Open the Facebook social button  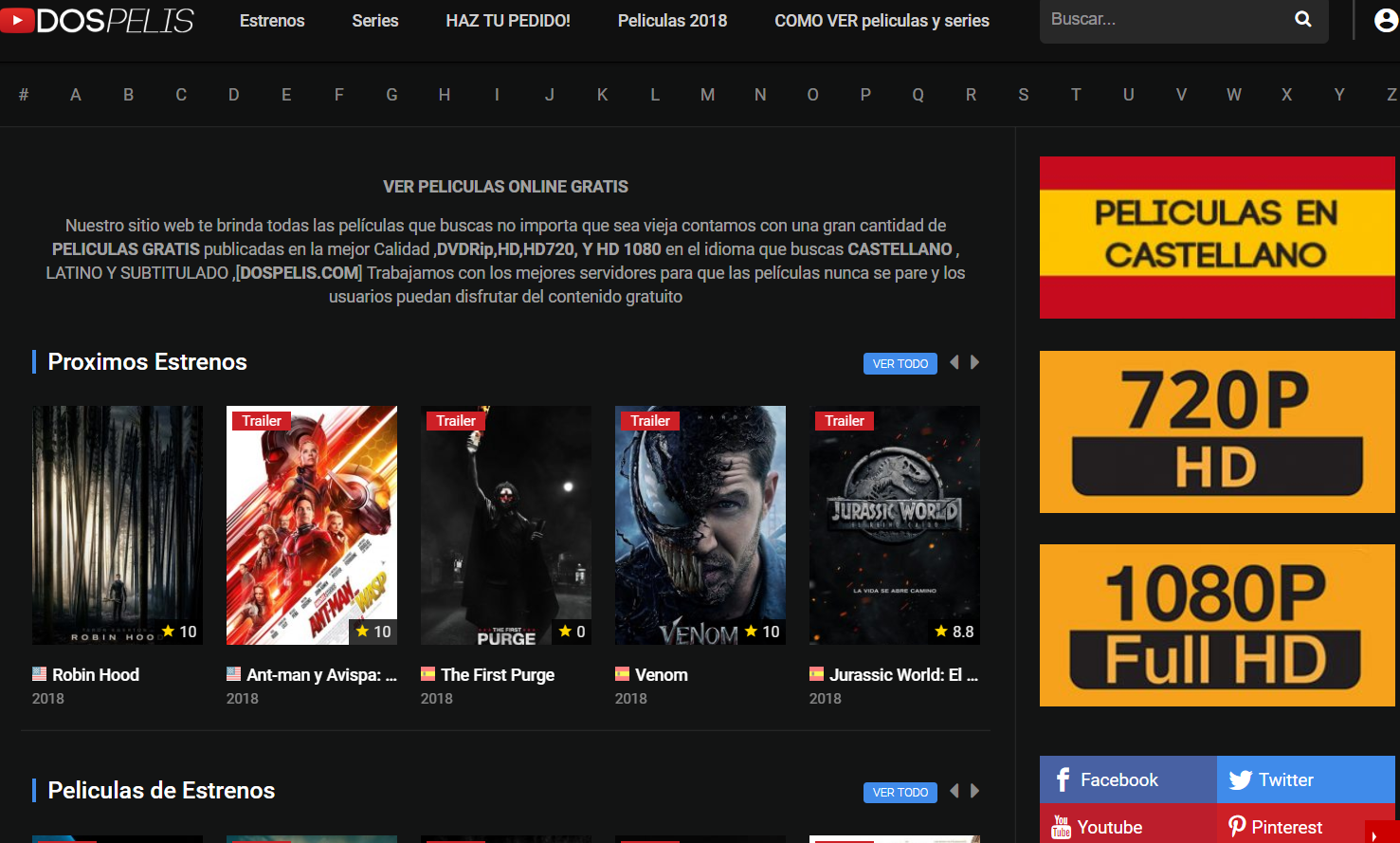(x=1128, y=779)
